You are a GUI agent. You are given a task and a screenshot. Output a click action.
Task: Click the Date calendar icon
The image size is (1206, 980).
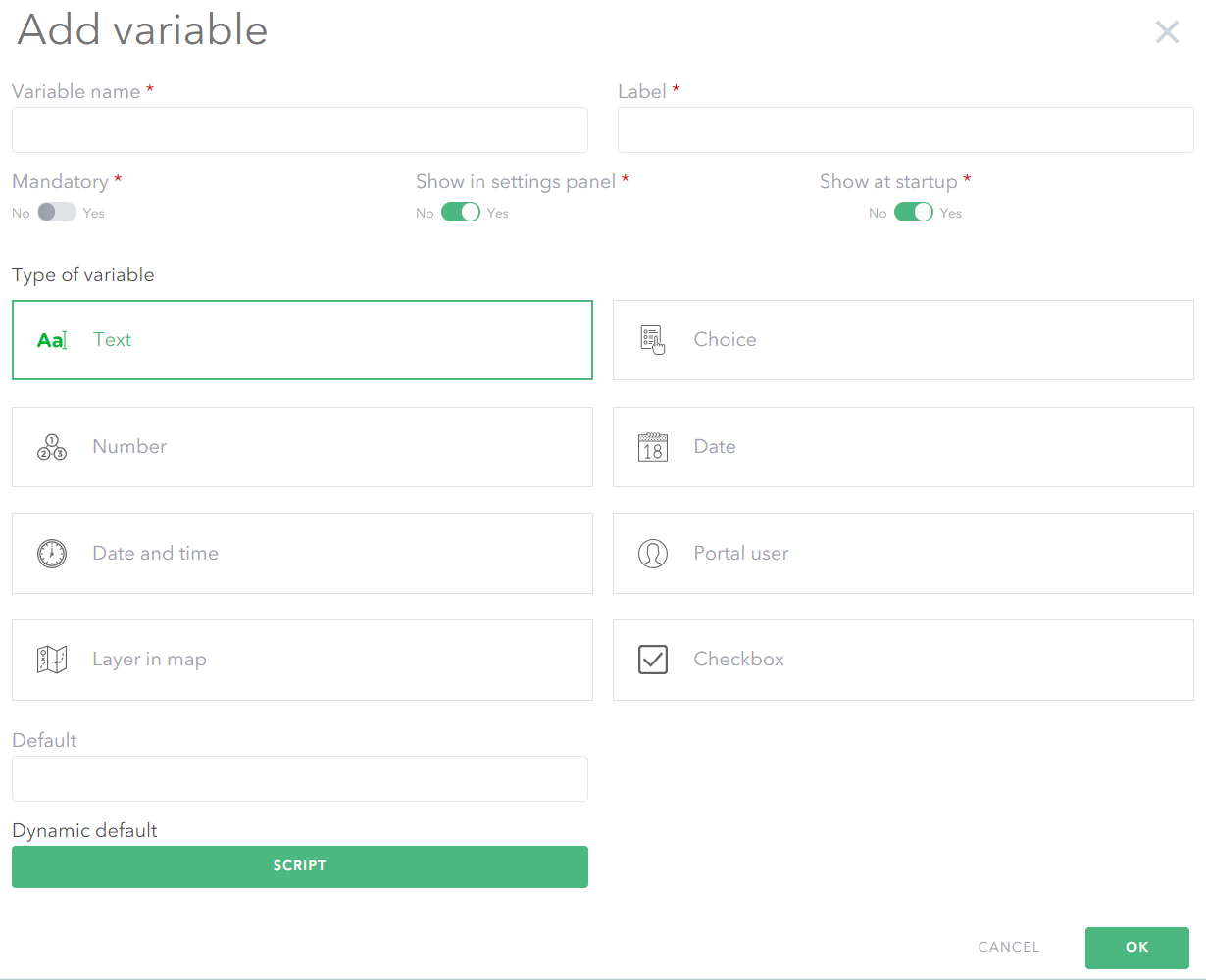click(x=652, y=447)
